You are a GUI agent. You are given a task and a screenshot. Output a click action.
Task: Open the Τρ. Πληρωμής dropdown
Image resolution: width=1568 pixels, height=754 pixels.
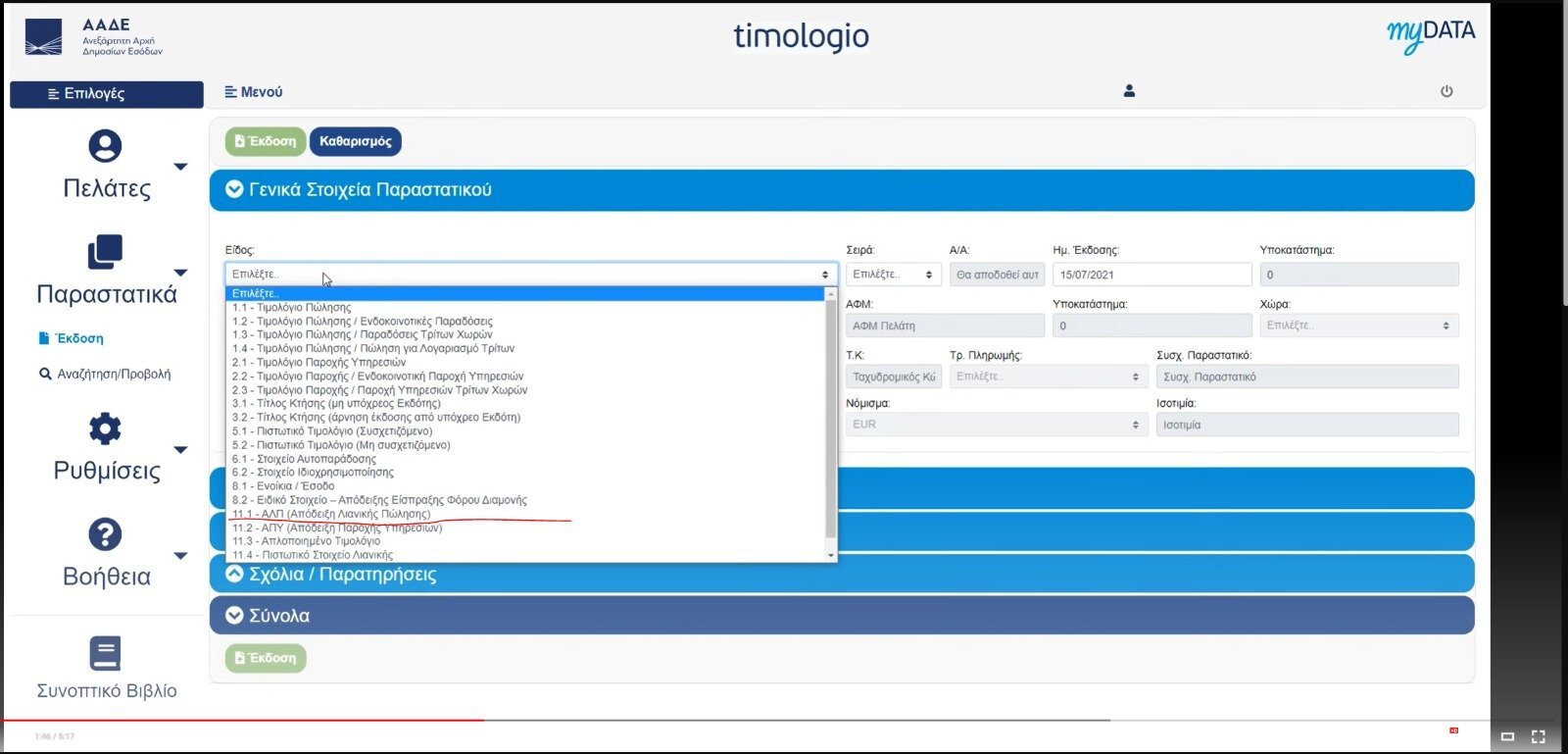[x=1049, y=377]
